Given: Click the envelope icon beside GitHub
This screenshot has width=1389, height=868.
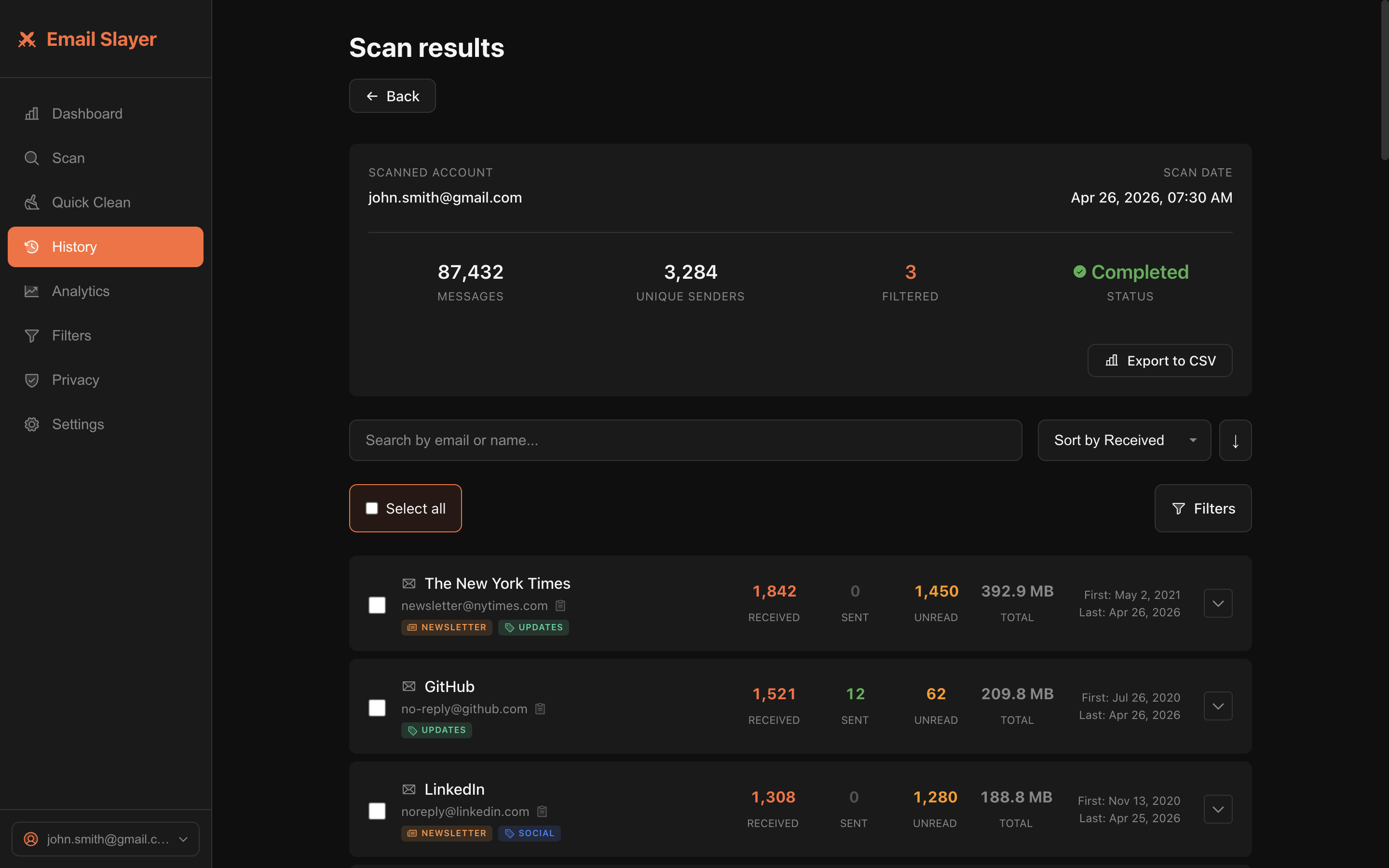Looking at the screenshot, I should pos(409,687).
